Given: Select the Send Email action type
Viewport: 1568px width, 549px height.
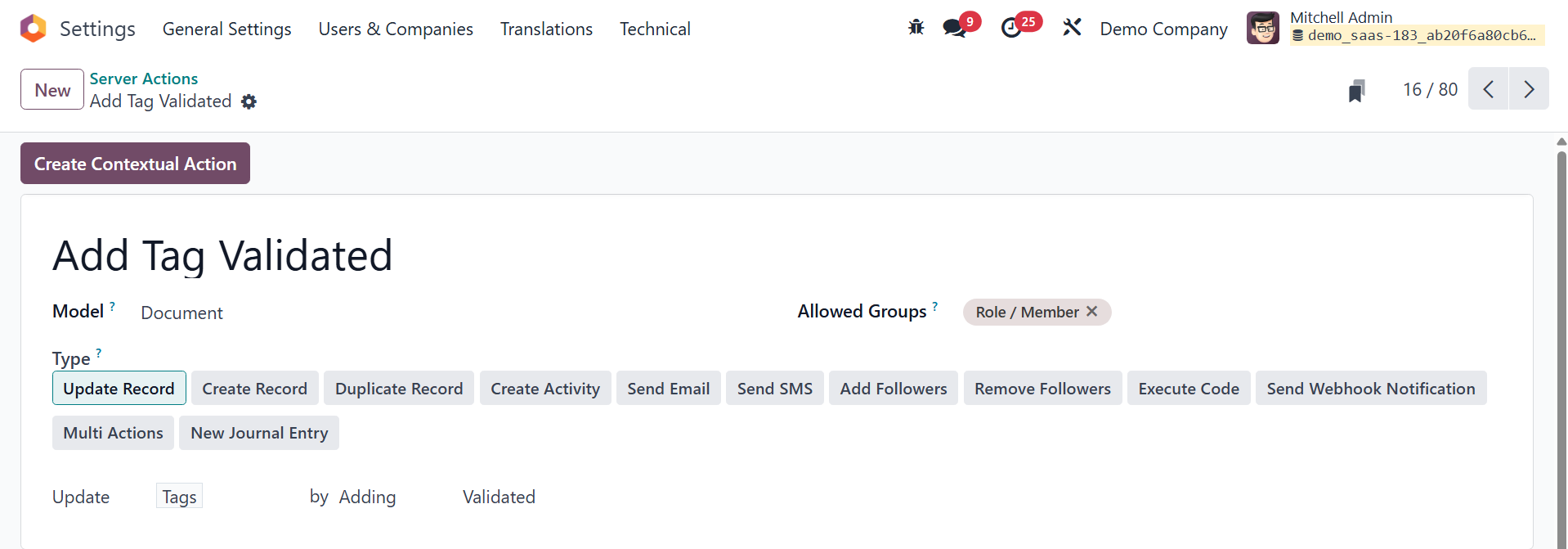Looking at the screenshot, I should pyautogui.click(x=668, y=389).
